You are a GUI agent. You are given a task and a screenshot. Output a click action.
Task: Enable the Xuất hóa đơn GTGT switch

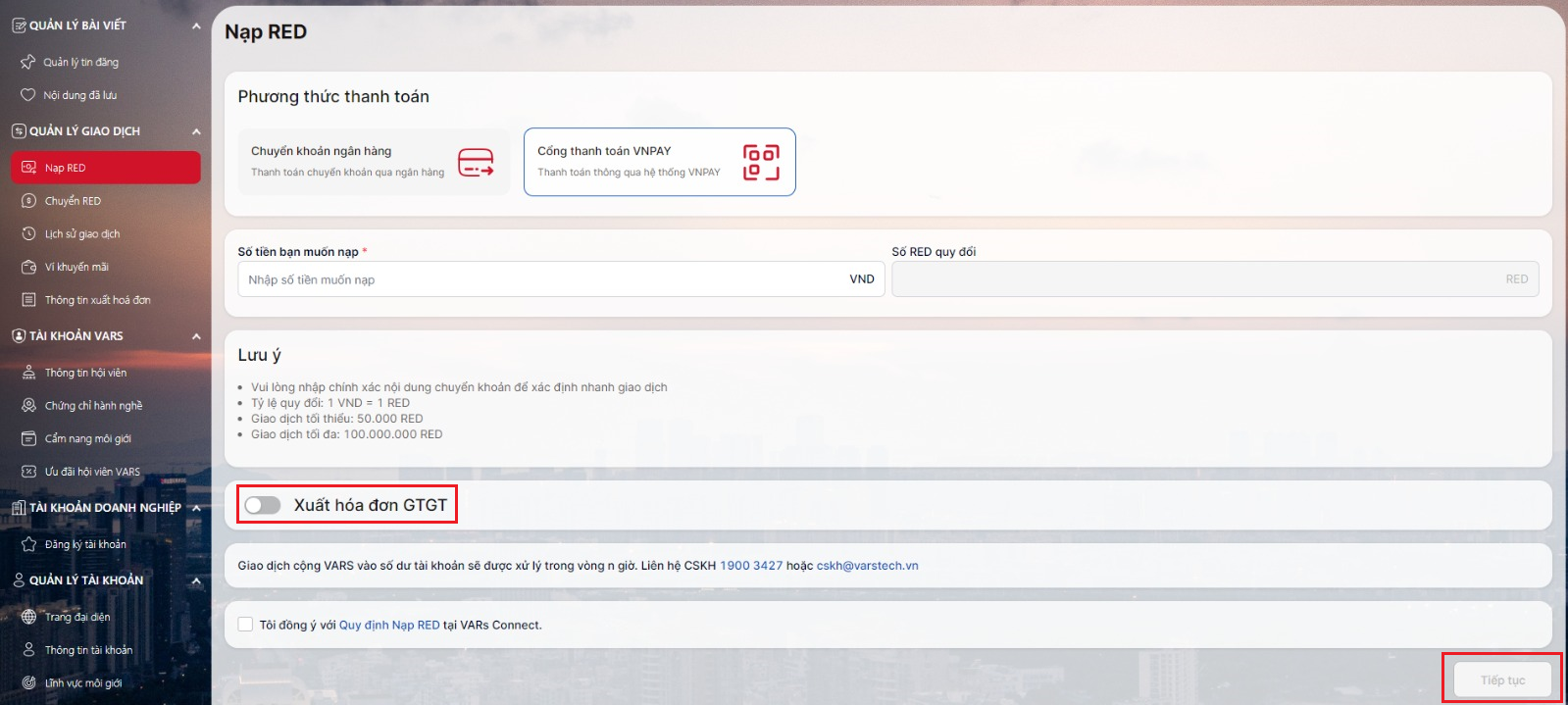click(263, 505)
